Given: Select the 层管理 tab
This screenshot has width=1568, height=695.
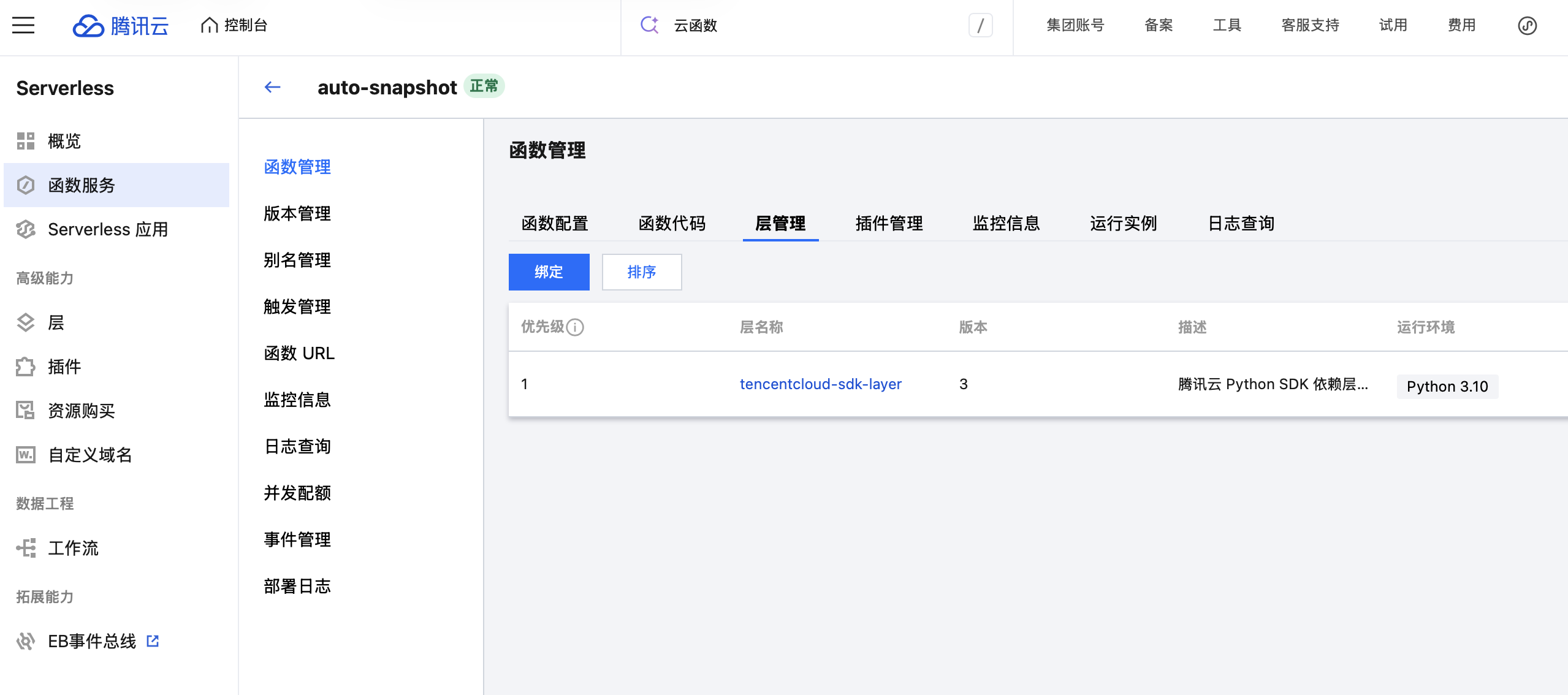Looking at the screenshot, I should point(780,223).
